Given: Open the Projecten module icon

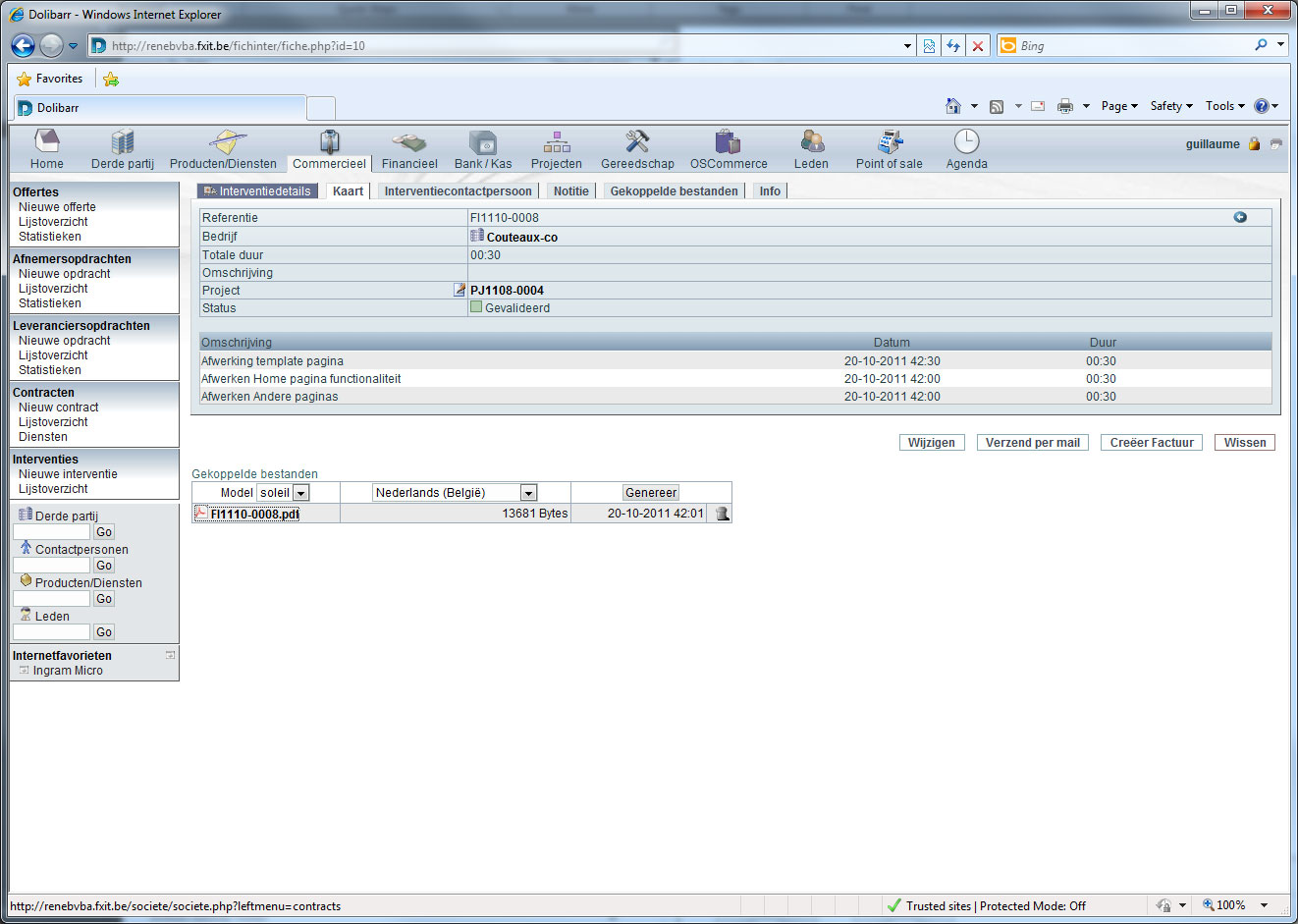Looking at the screenshot, I should 557,142.
